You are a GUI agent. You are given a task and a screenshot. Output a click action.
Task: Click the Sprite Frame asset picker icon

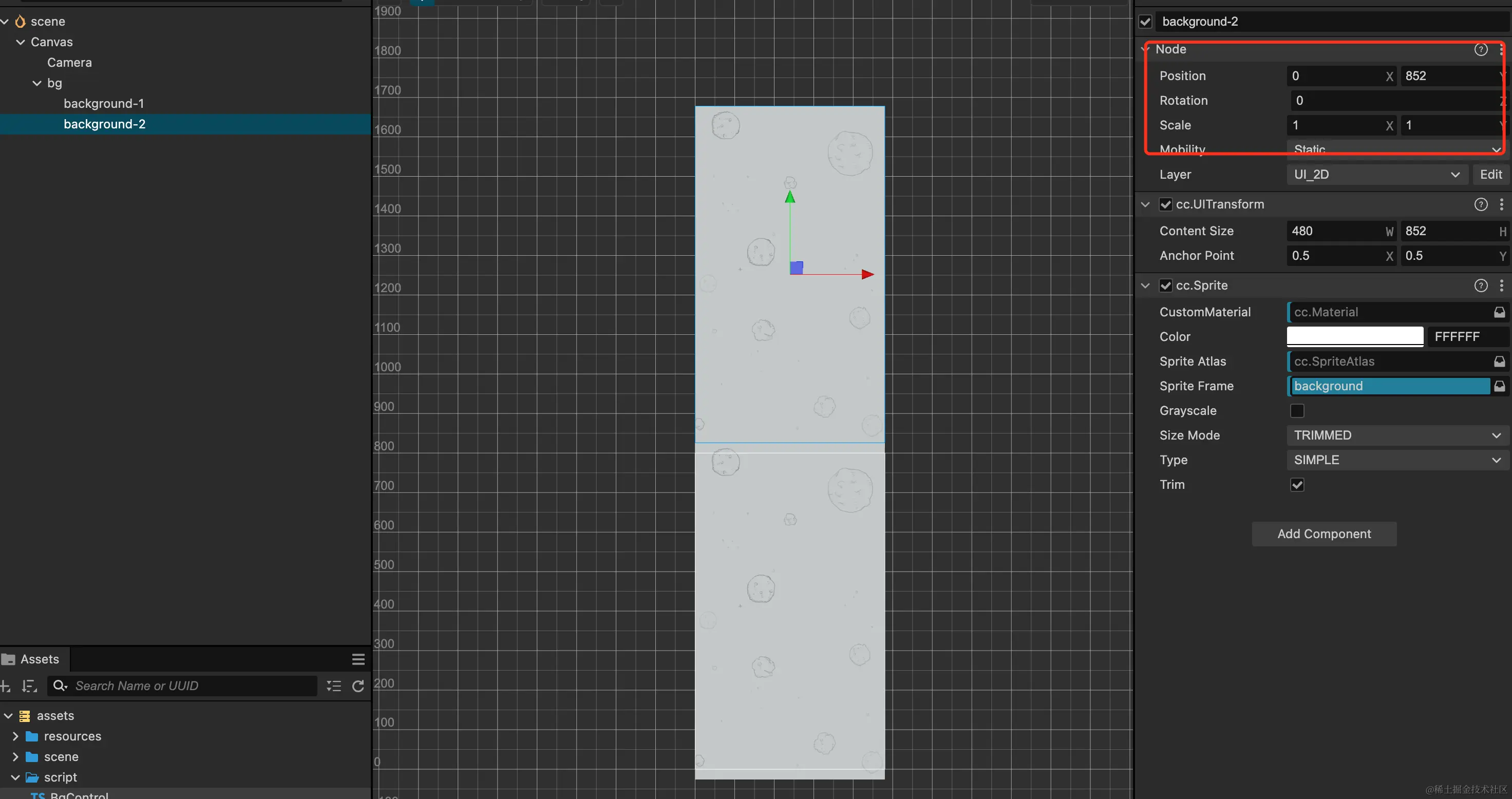(x=1499, y=386)
